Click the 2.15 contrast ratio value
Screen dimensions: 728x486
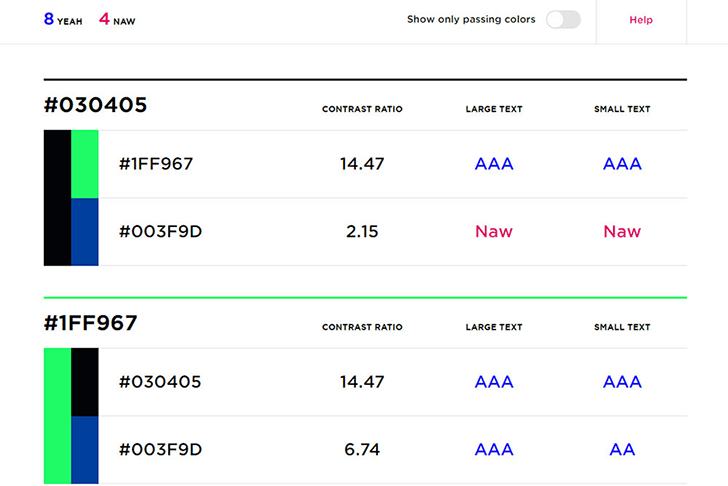pyautogui.click(x=362, y=231)
